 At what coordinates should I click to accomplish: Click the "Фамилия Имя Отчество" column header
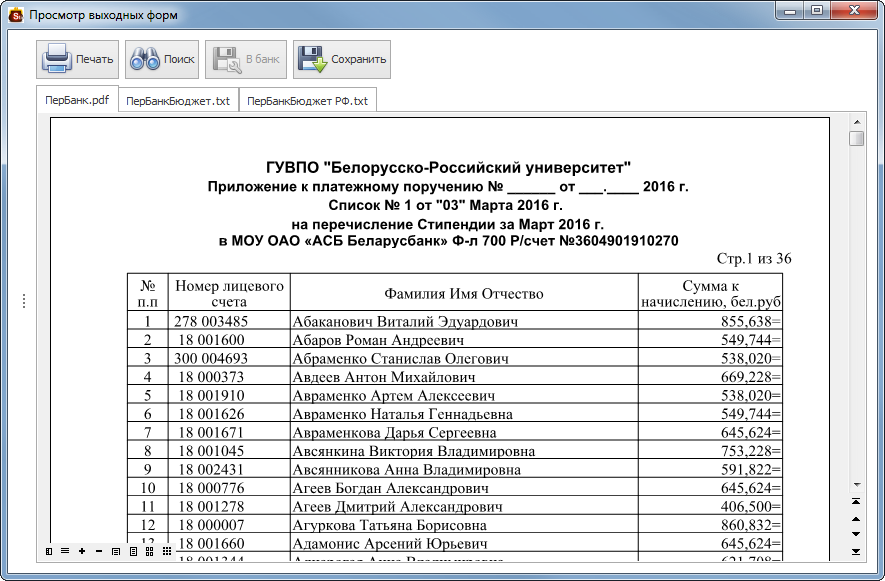click(x=464, y=294)
